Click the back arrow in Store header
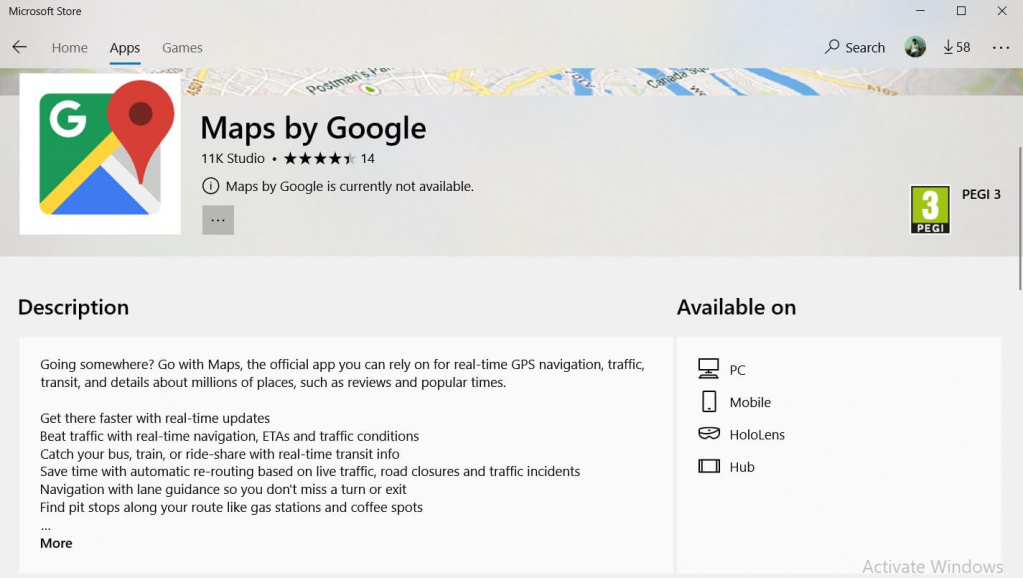This screenshot has width=1023, height=578. [x=19, y=47]
